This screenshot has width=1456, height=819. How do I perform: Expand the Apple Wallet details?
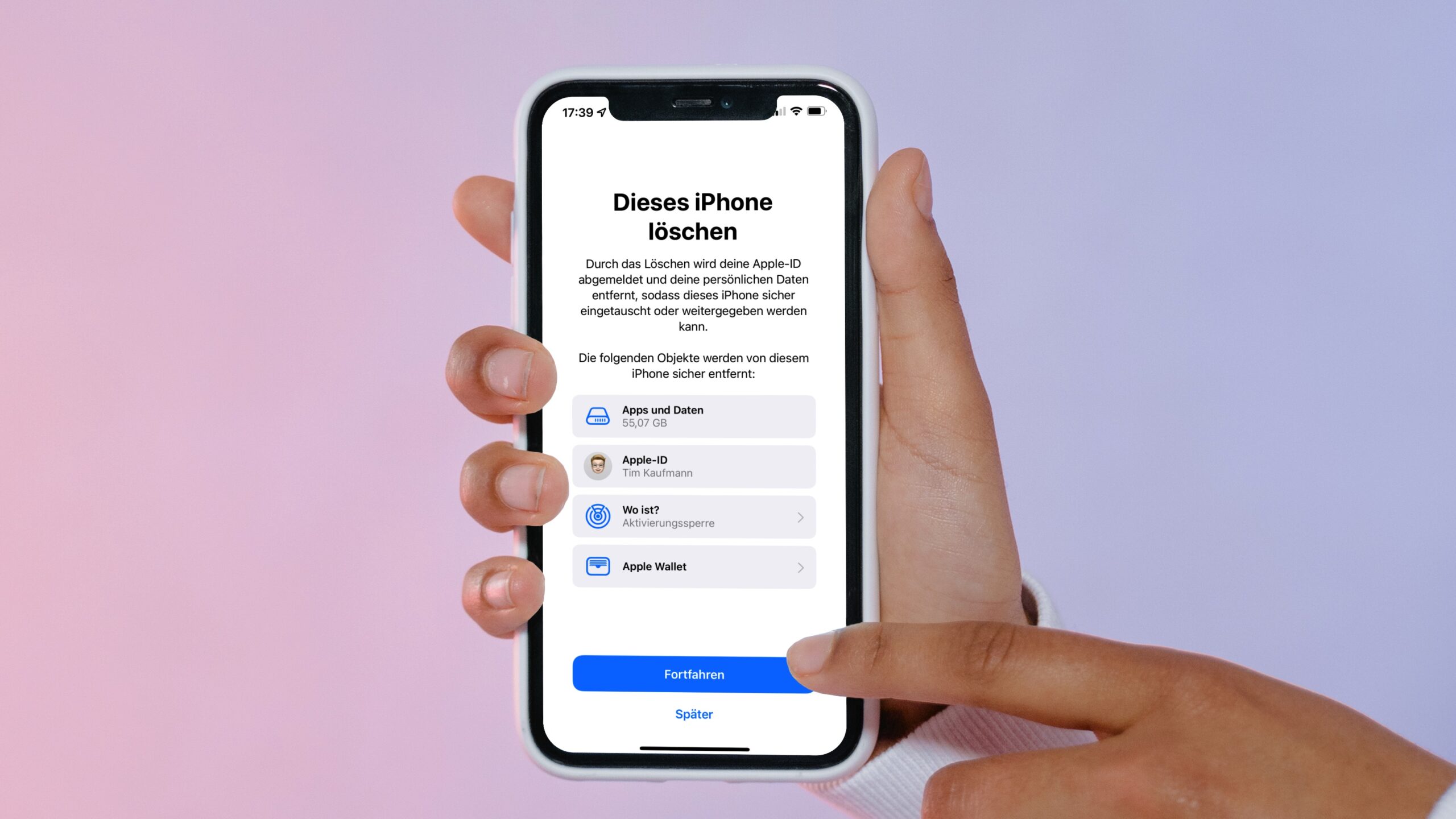(800, 567)
